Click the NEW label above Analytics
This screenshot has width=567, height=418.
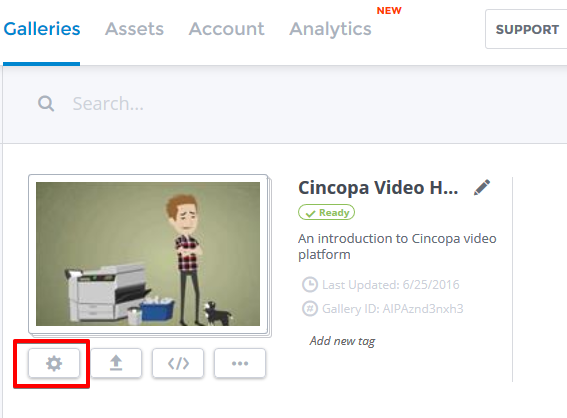(389, 10)
